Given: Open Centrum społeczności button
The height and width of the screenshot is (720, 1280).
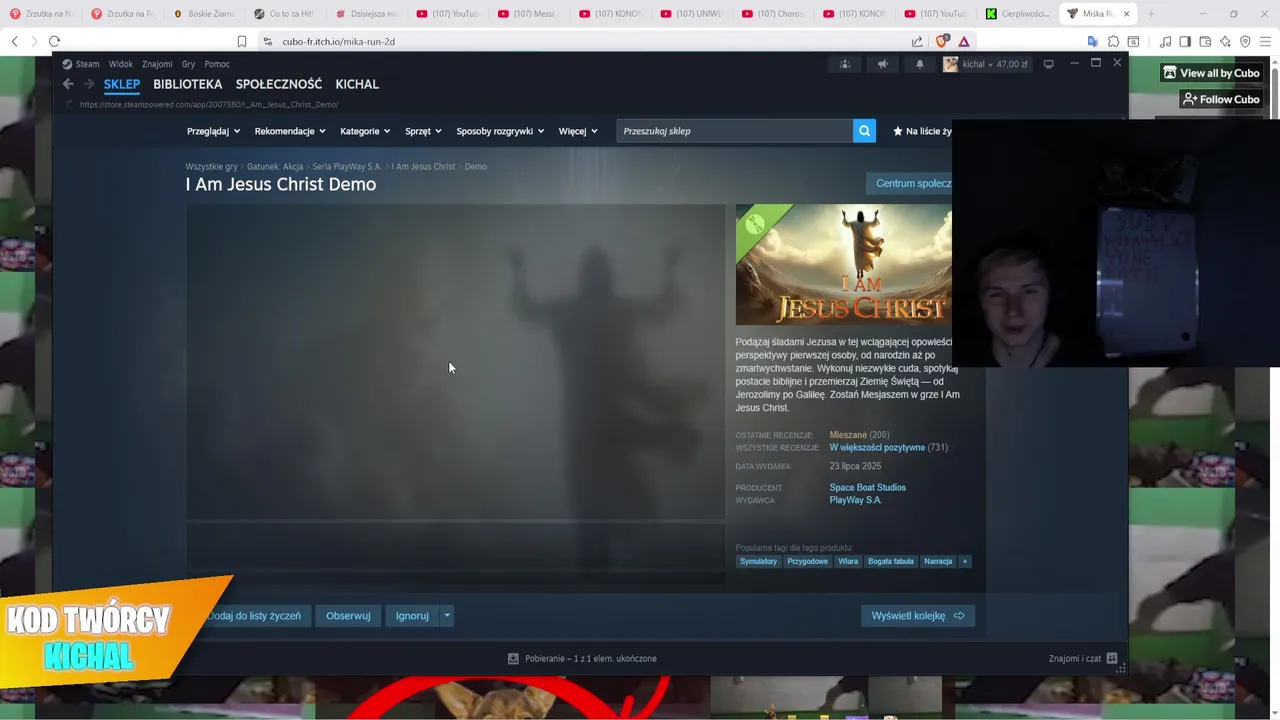Looking at the screenshot, I should click(x=909, y=183).
